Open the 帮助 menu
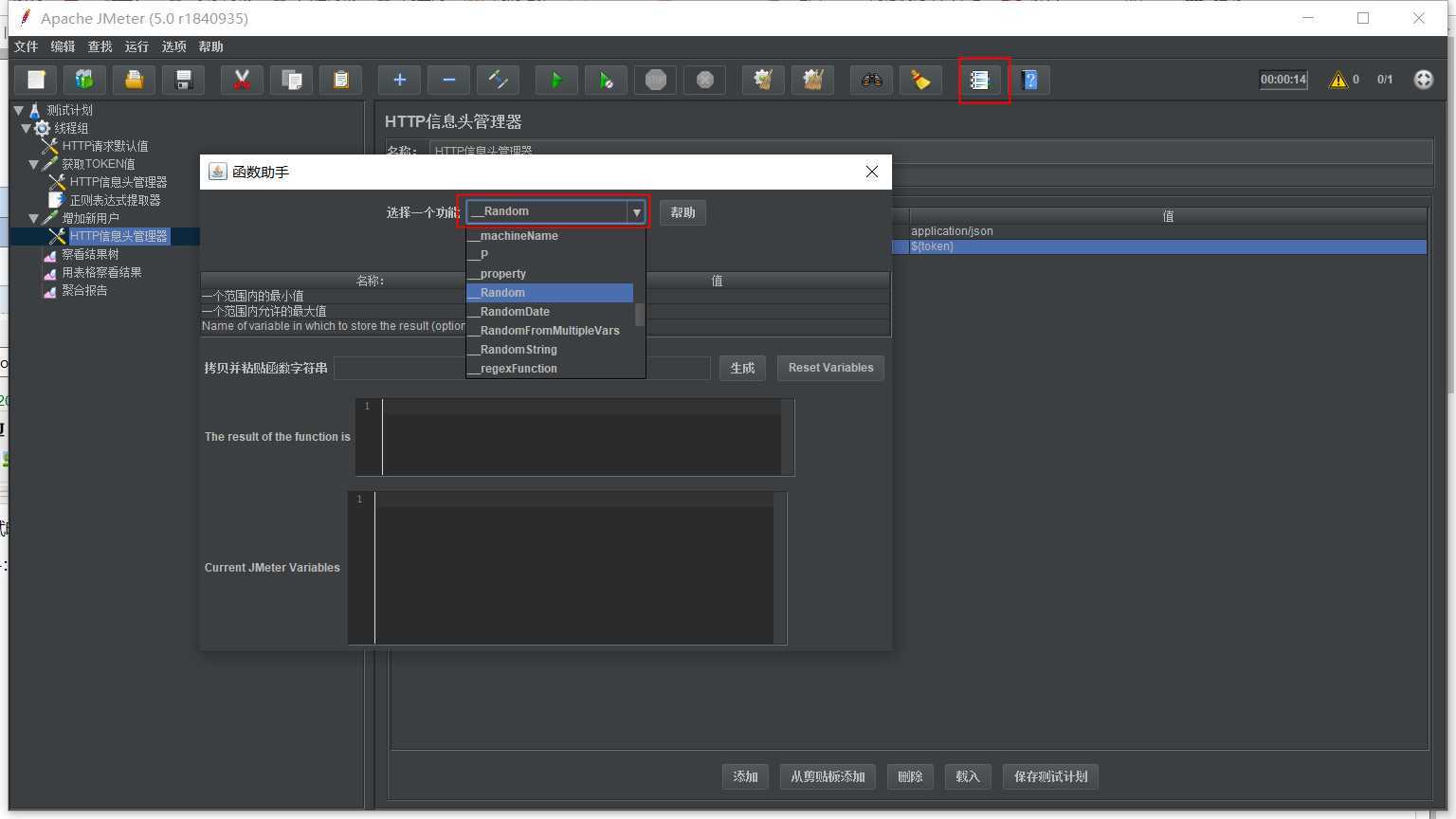This screenshot has width=1456, height=819. pyautogui.click(x=210, y=46)
